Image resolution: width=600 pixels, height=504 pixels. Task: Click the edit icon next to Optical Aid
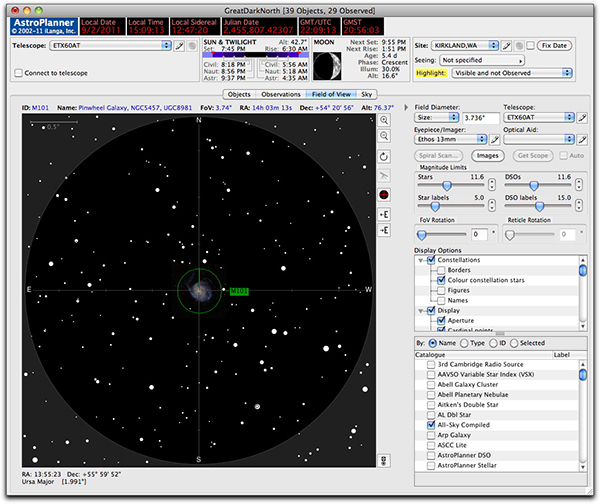583,141
